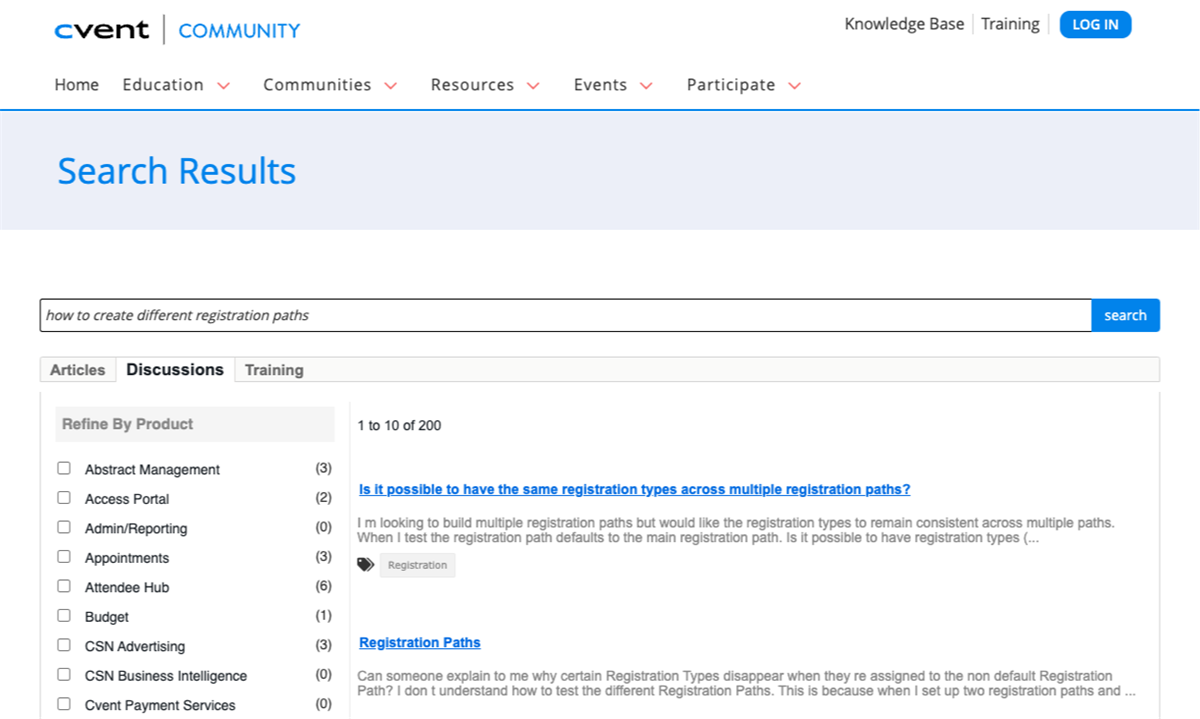
Task: Switch to the Articles tab
Action: coord(77,370)
